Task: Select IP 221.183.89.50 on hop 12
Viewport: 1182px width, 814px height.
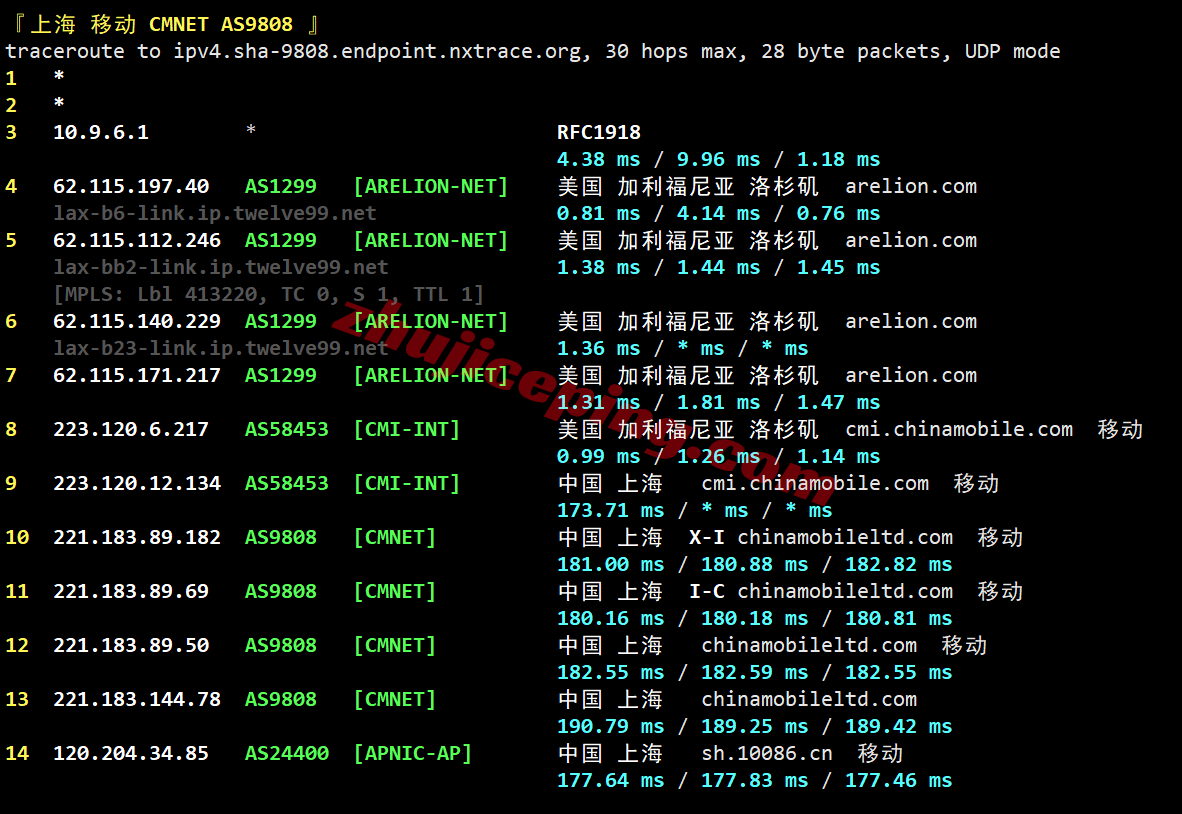Action: point(131,645)
